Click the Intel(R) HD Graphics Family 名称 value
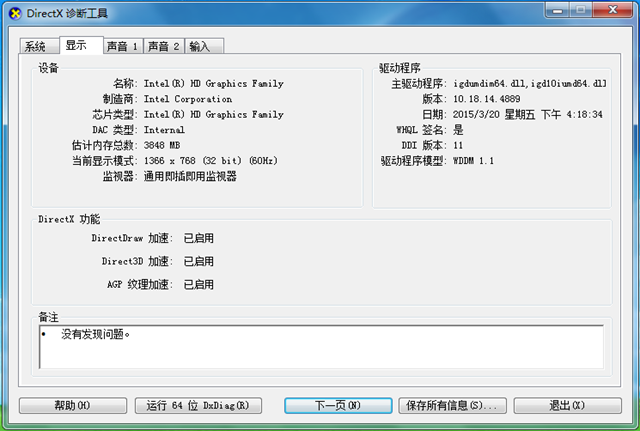 click(x=213, y=84)
